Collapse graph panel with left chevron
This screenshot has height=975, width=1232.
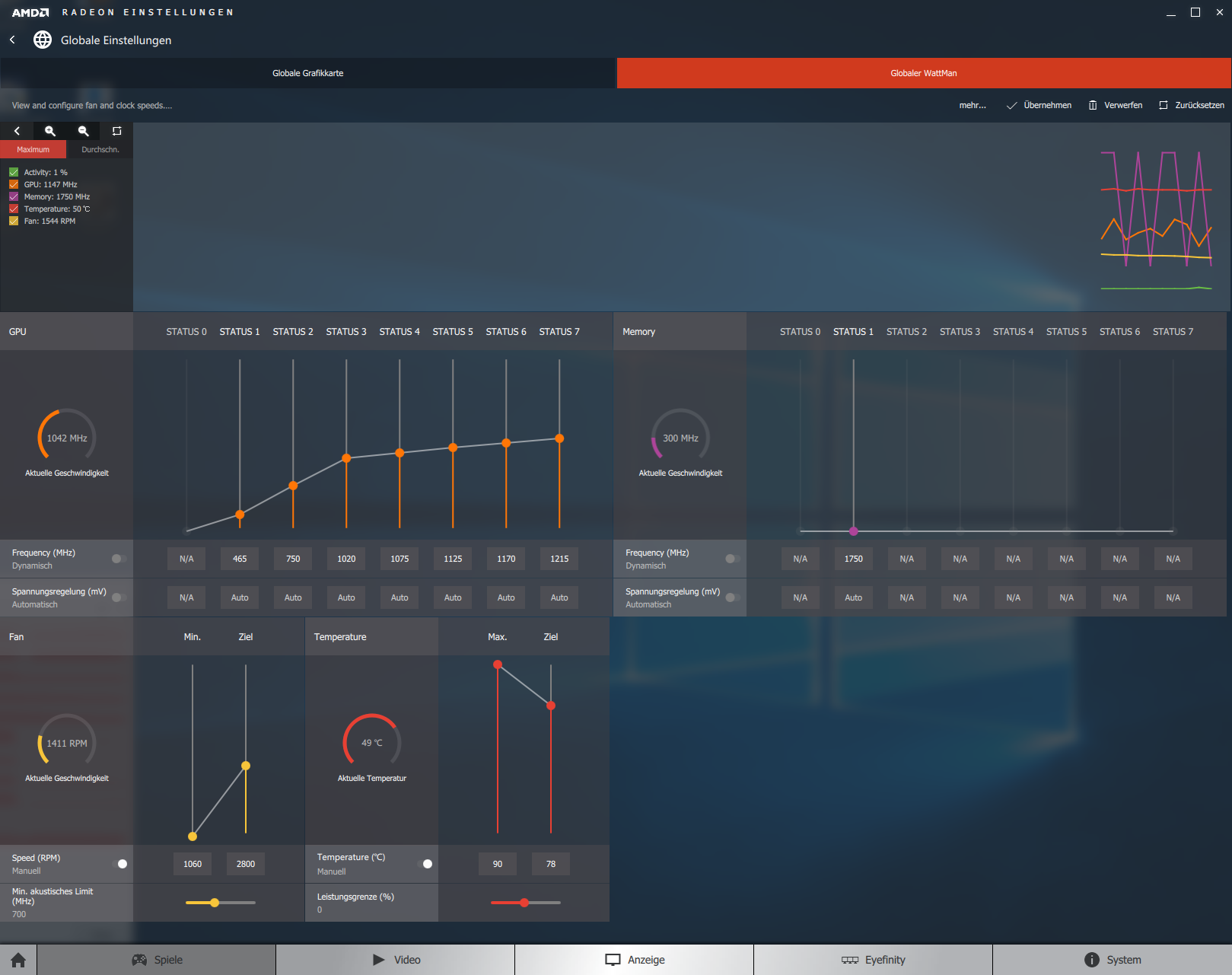pos(17,131)
